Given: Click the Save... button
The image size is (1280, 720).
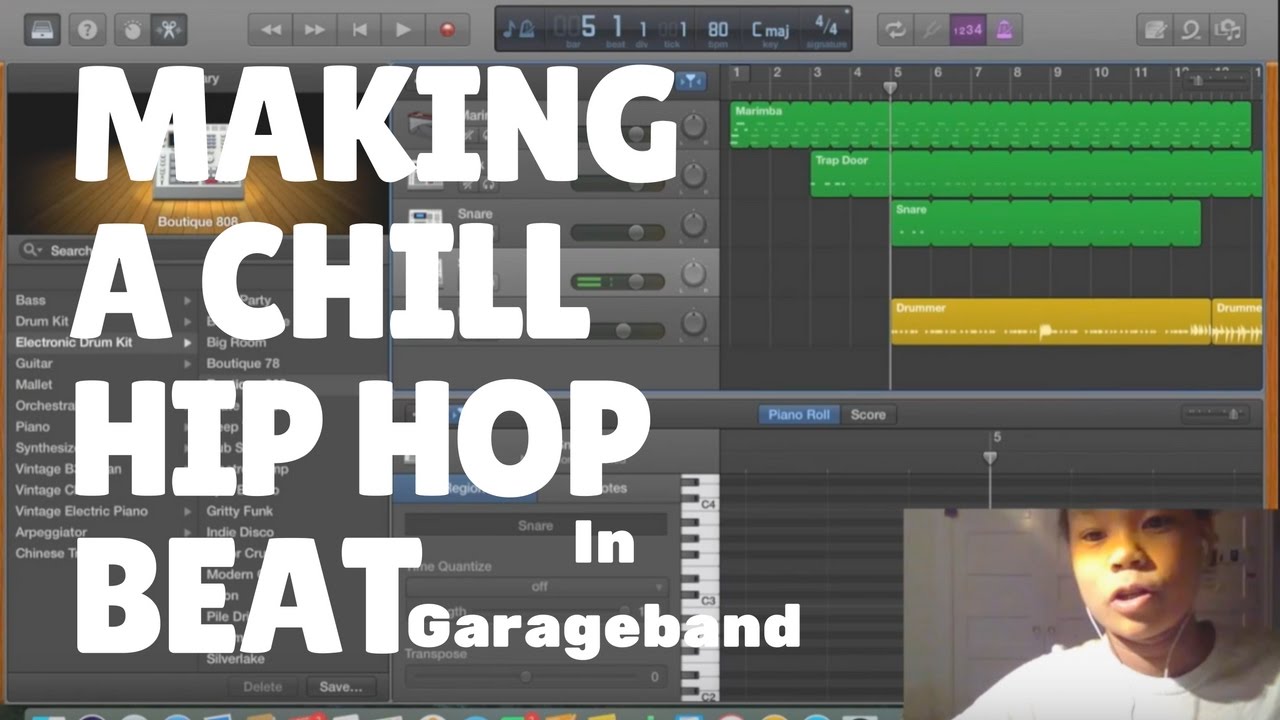Looking at the screenshot, I should (x=341, y=687).
